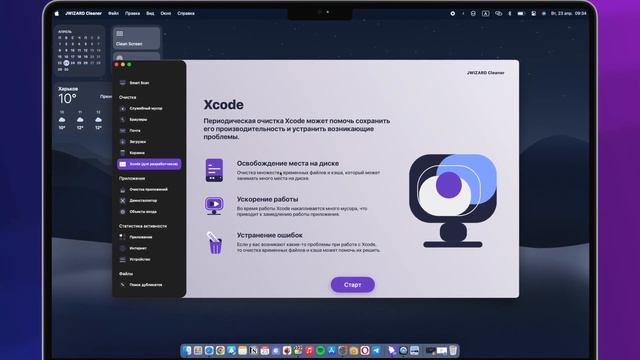Open Устройство activity statistics
Screen dimensions: 640x360
coord(149,259)
